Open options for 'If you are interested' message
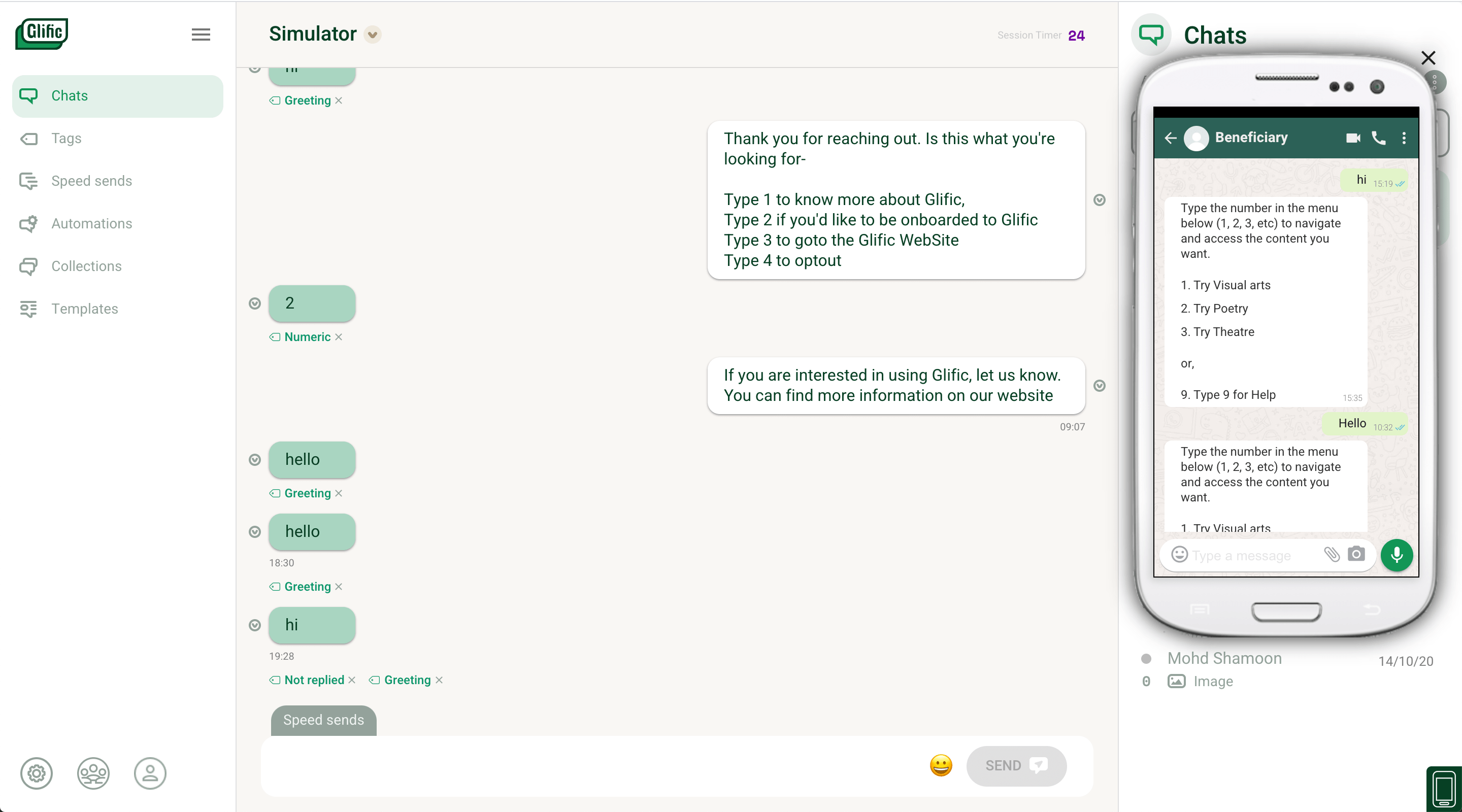 tap(1100, 386)
